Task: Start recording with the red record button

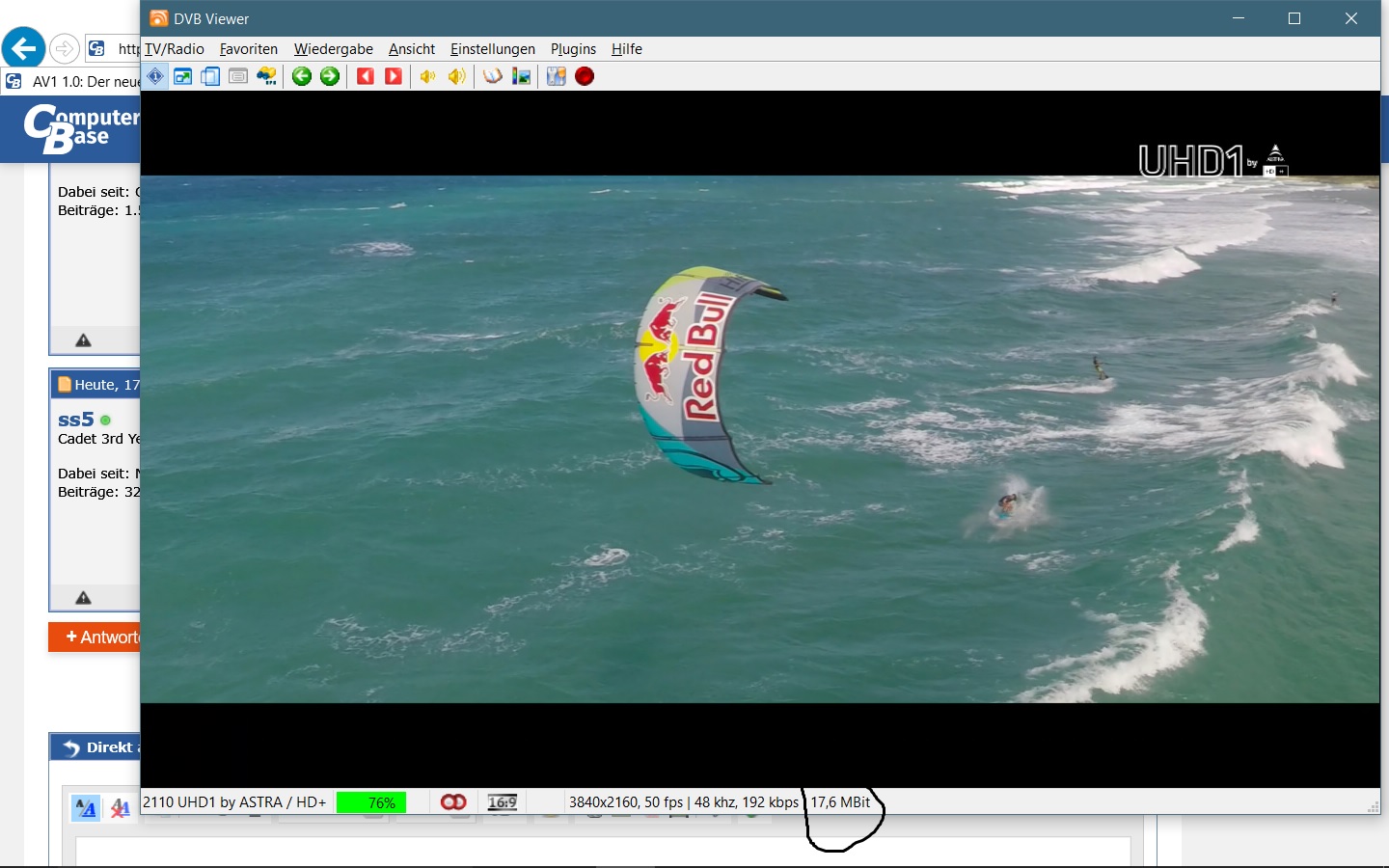Action: click(x=585, y=76)
